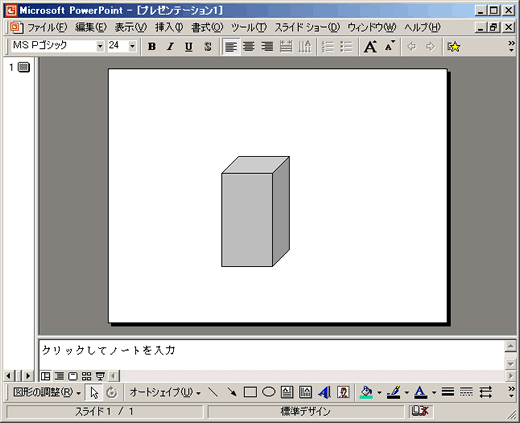Toggle bold formatting
Image resolution: width=520 pixels, height=423 pixels.
[152, 47]
